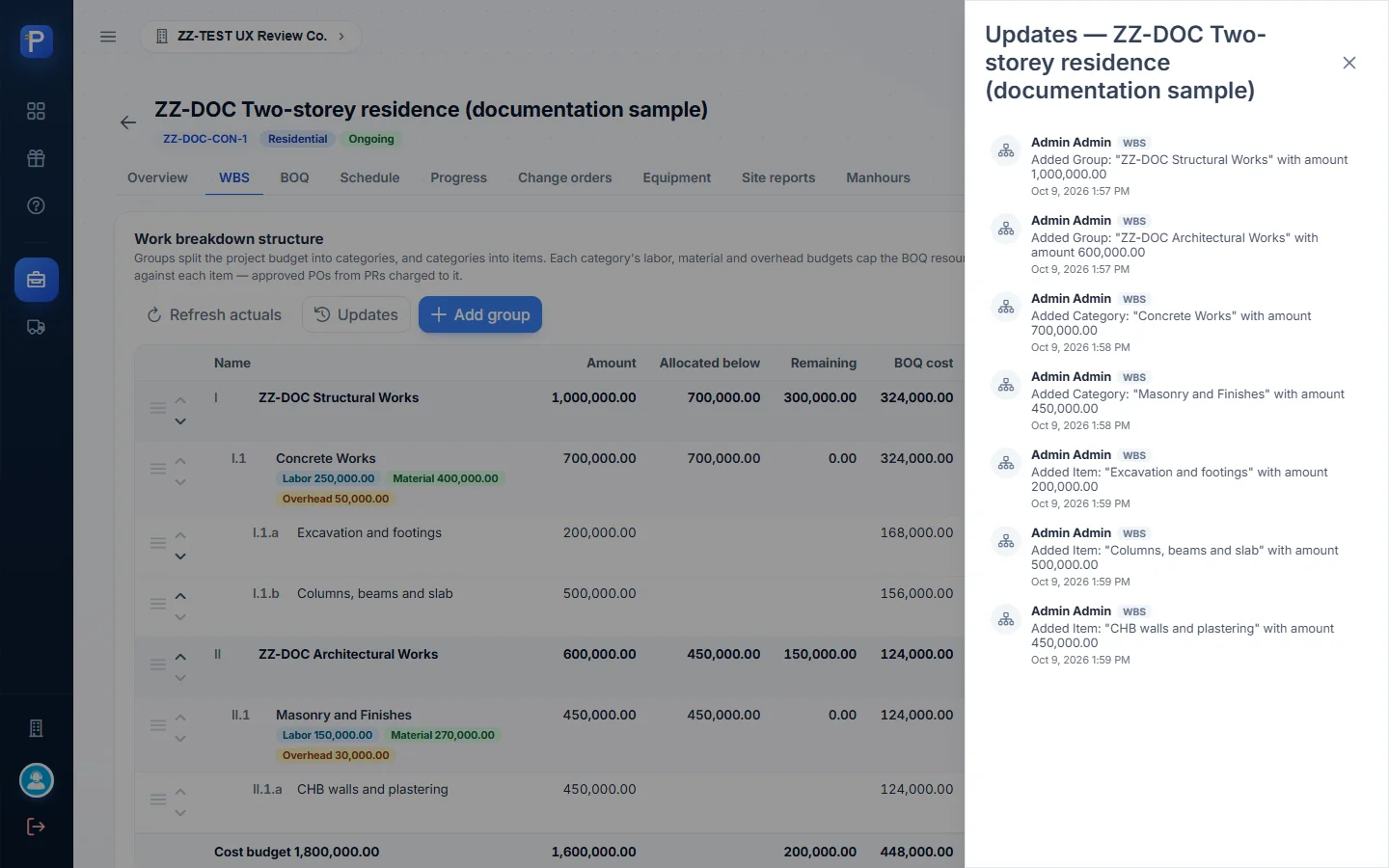Click the back arrow beside project title
Screen dimensions: 1389x868
coord(128,122)
